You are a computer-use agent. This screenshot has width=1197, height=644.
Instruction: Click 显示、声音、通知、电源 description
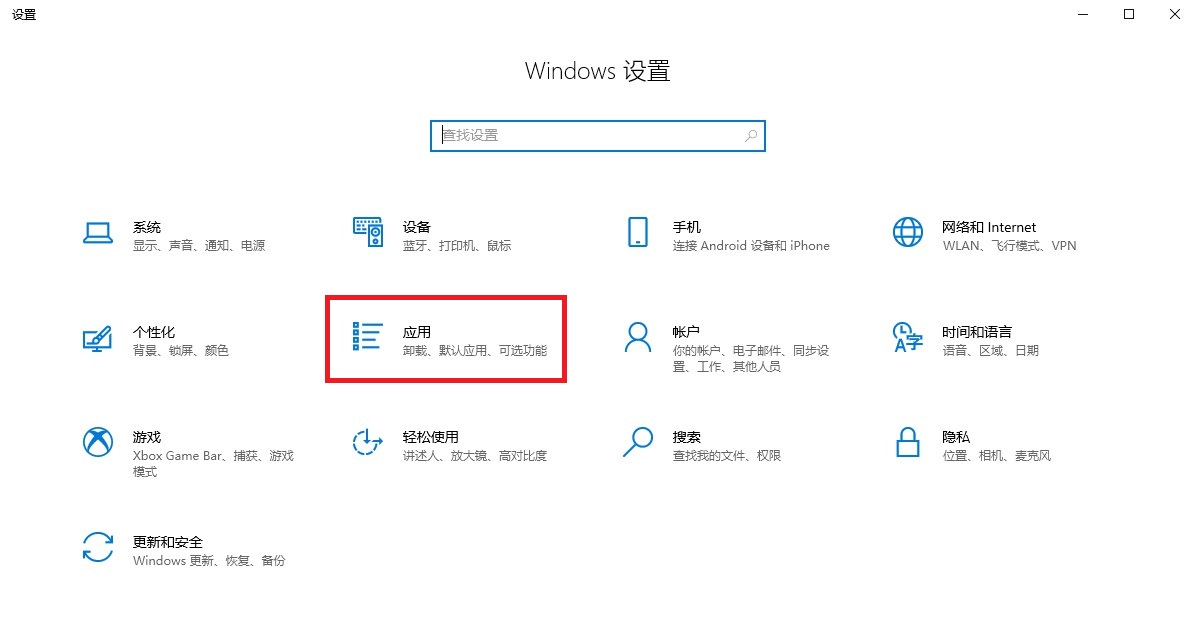coord(199,246)
